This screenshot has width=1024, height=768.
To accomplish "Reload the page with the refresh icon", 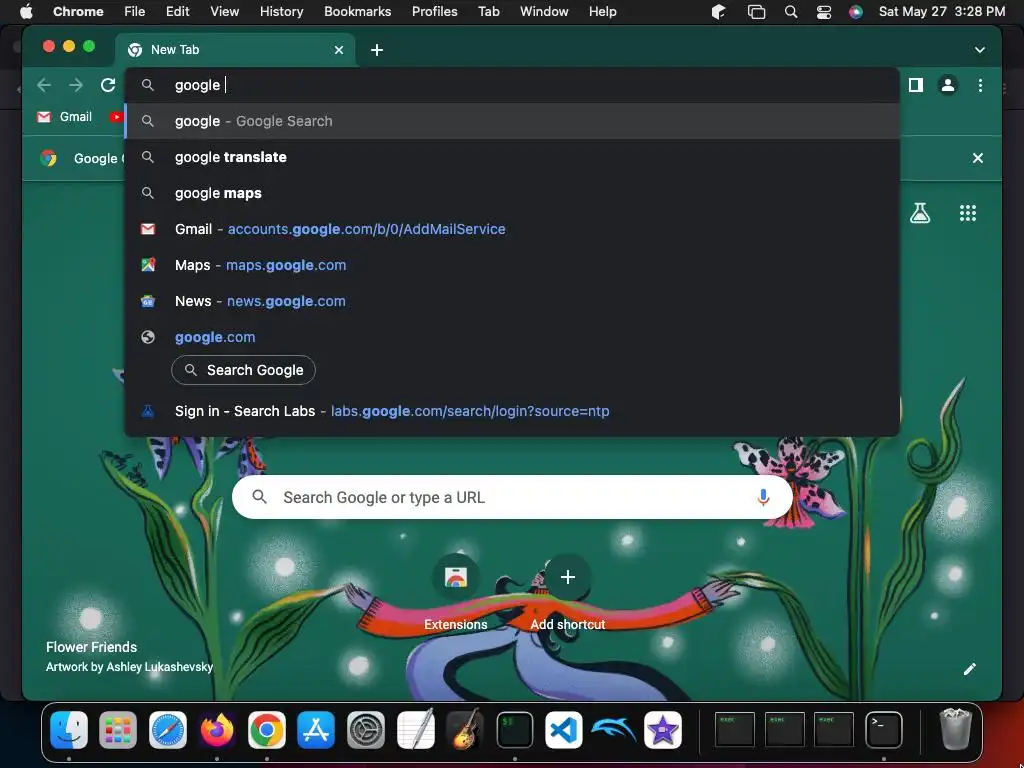I will pyautogui.click(x=108, y=85).
